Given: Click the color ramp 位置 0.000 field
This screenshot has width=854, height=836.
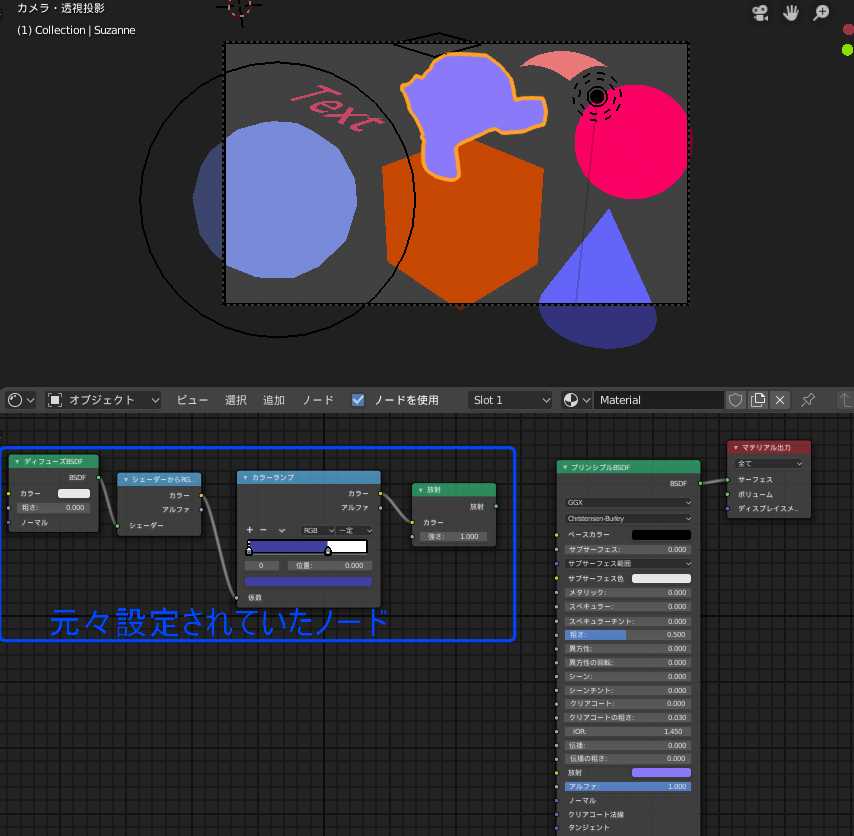Looking at the screenshot, I should (x=330, y=565).
